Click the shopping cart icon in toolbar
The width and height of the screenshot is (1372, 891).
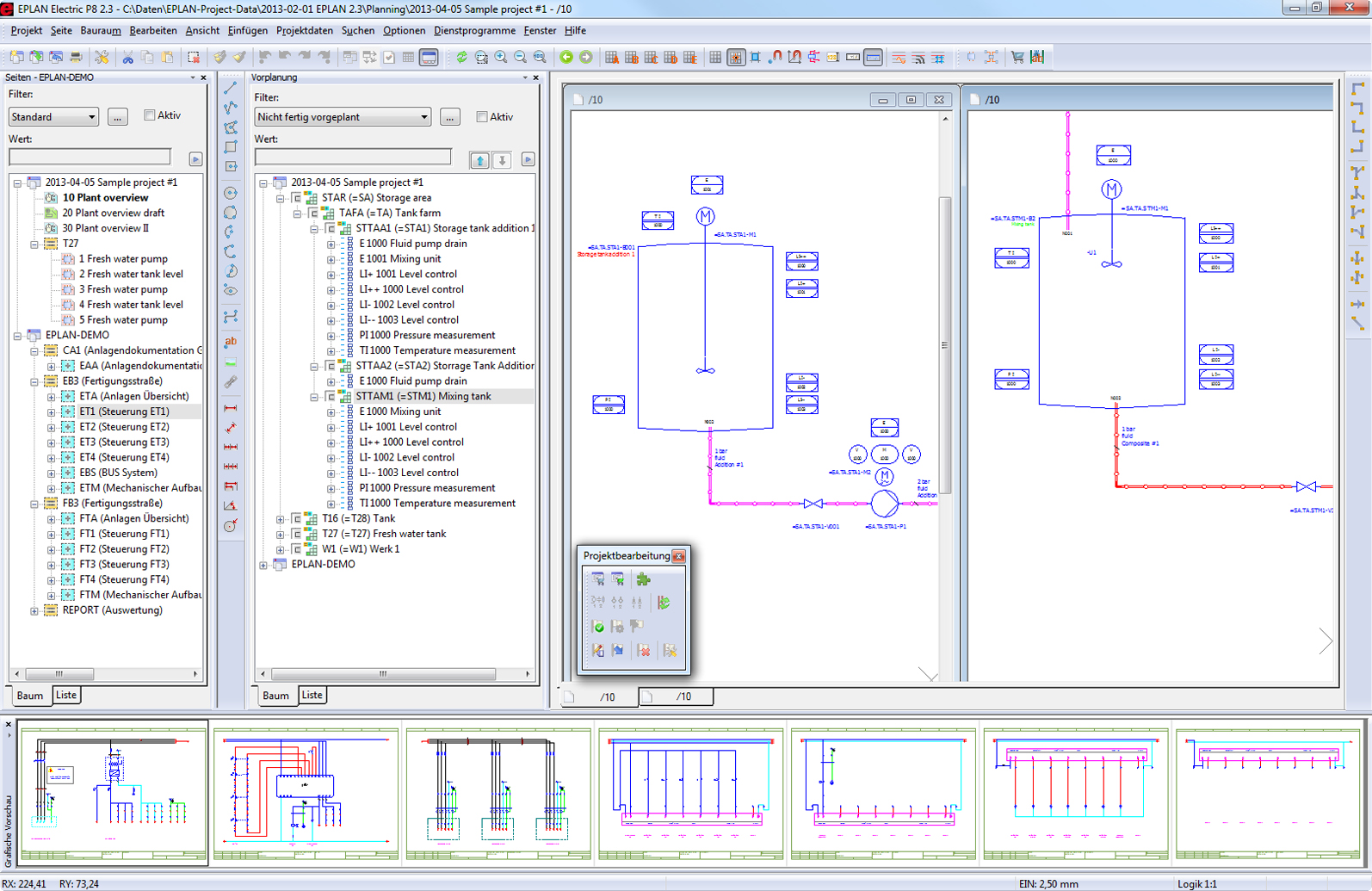[x=1017, y=58]
